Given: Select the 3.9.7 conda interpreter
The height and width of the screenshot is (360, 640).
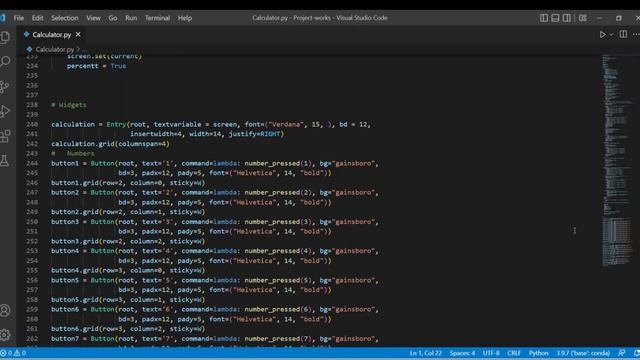Looking at the screenshot, I should (x=583, y=353).
